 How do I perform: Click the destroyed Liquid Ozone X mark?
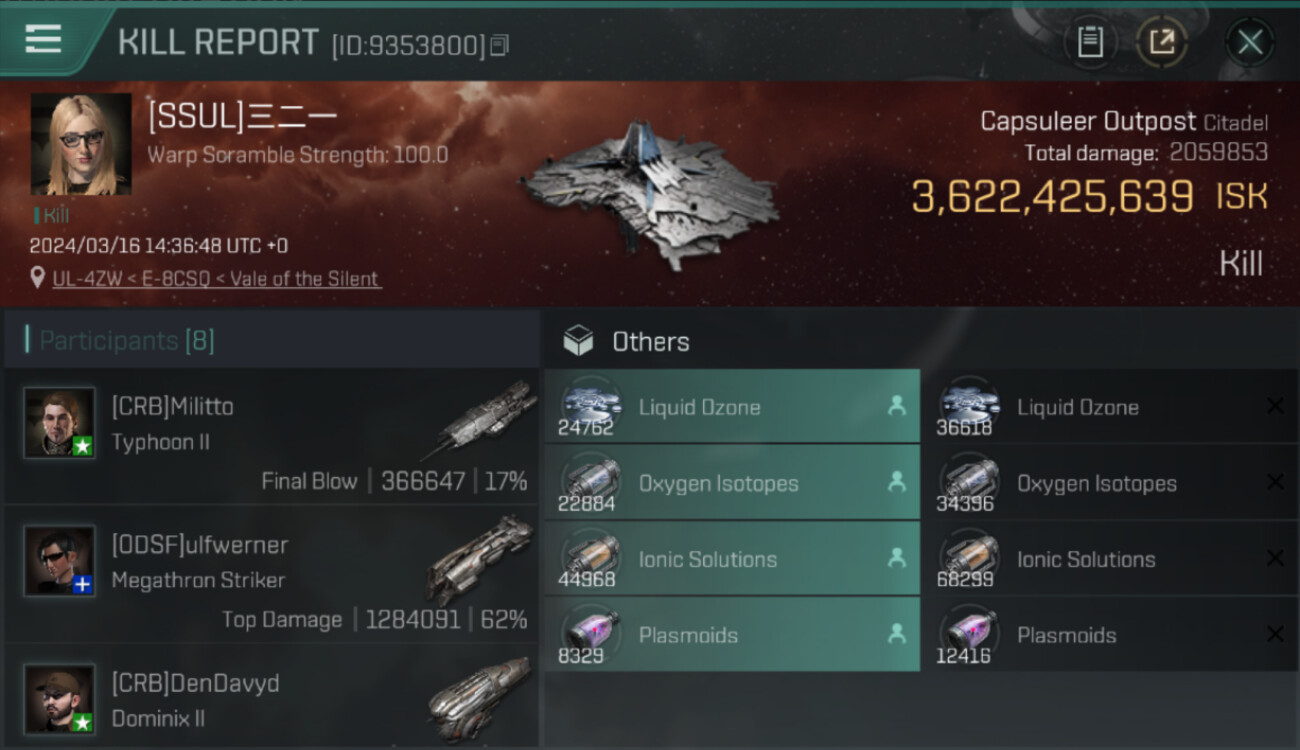click(1275, 406)
